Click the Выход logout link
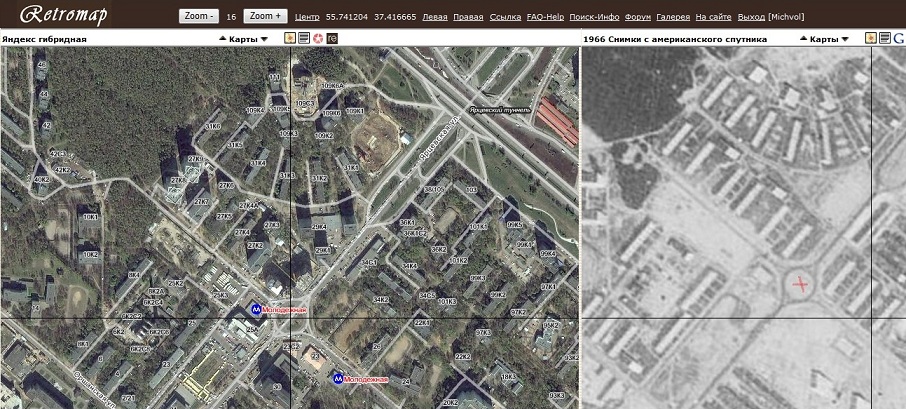906x409 pixels. [x=749, y=17]
